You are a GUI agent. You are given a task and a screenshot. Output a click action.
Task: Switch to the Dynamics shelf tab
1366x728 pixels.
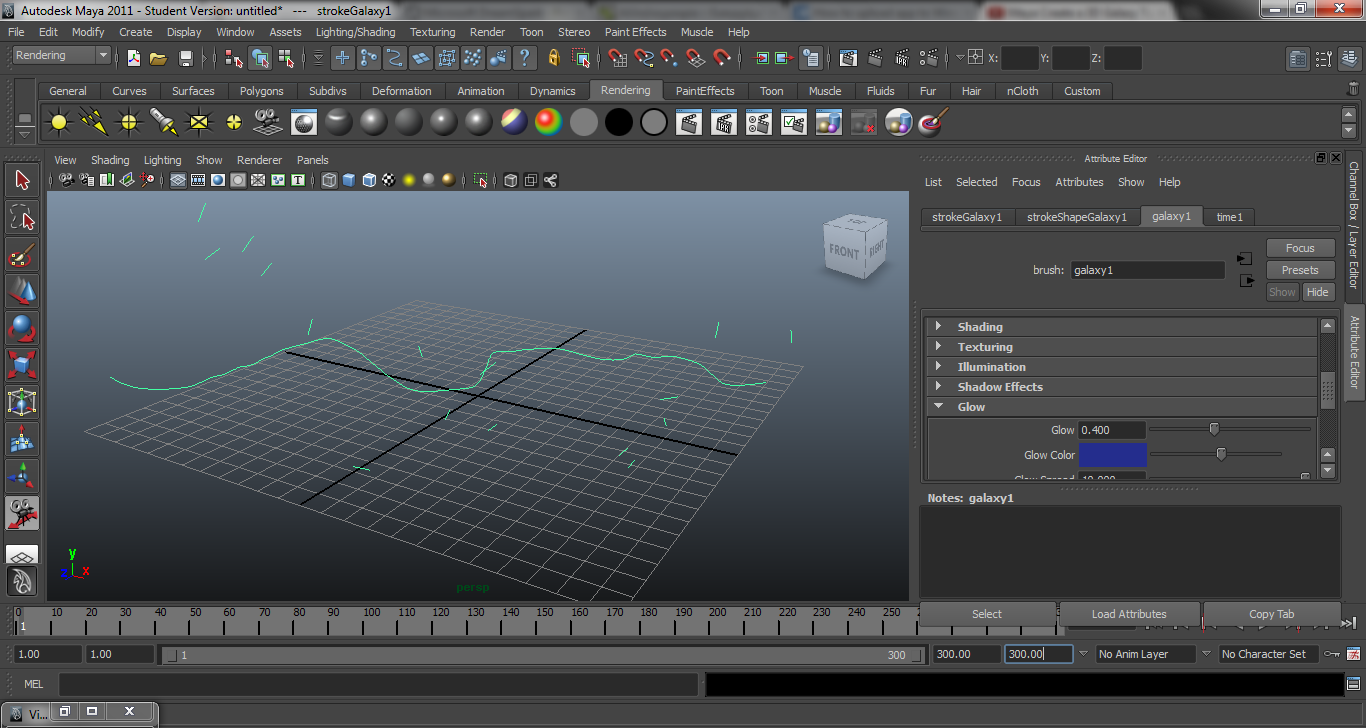553,91
